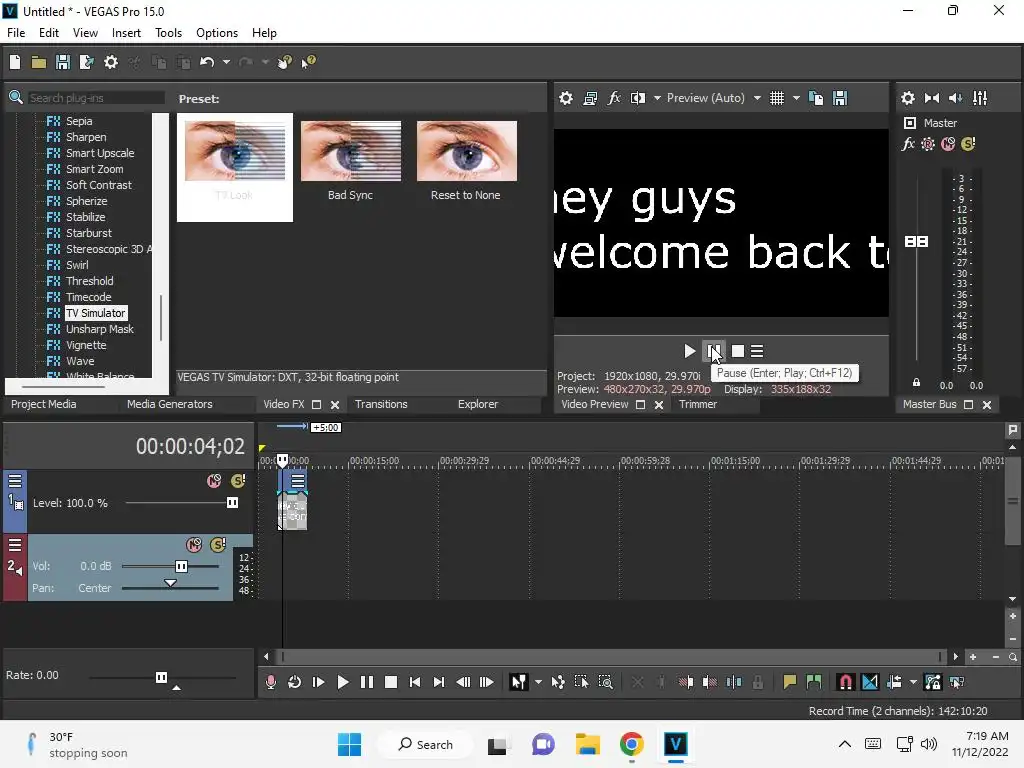Mute video track 1
The width and height of the screenshot is (1024, 768).
tap(214, 481)
